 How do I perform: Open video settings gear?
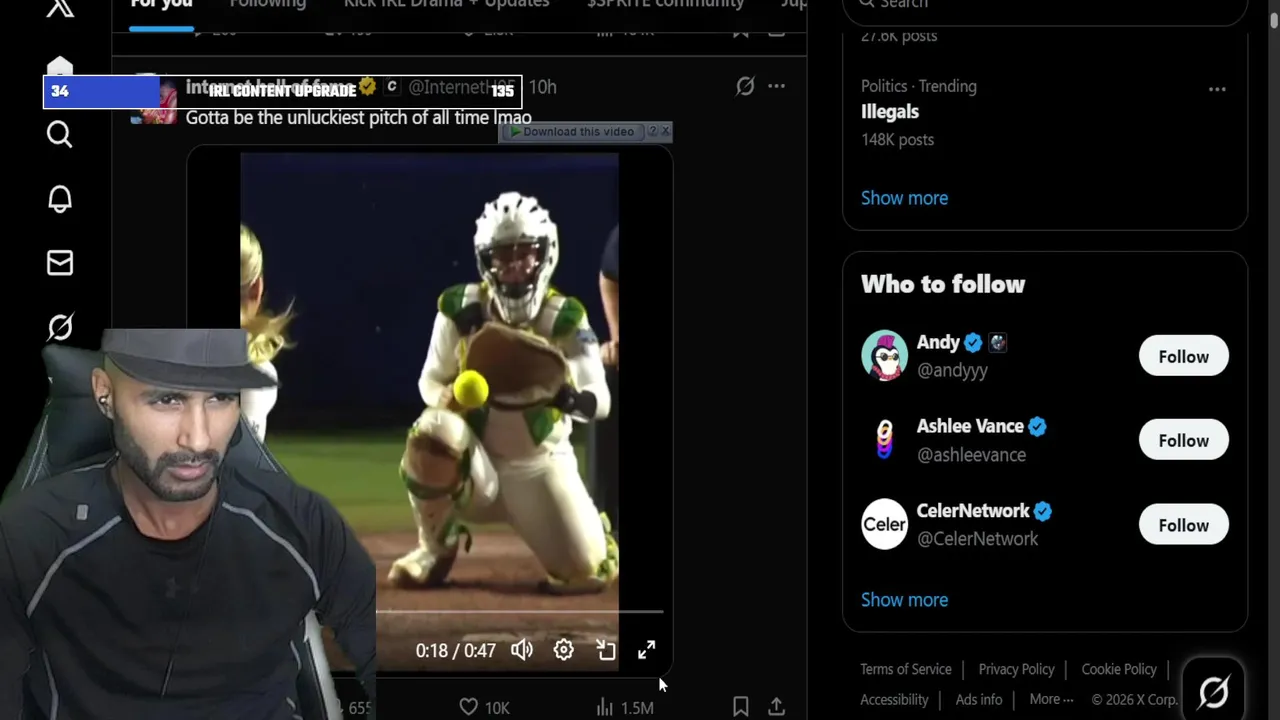pyautogui.click(x=564, y=650)
